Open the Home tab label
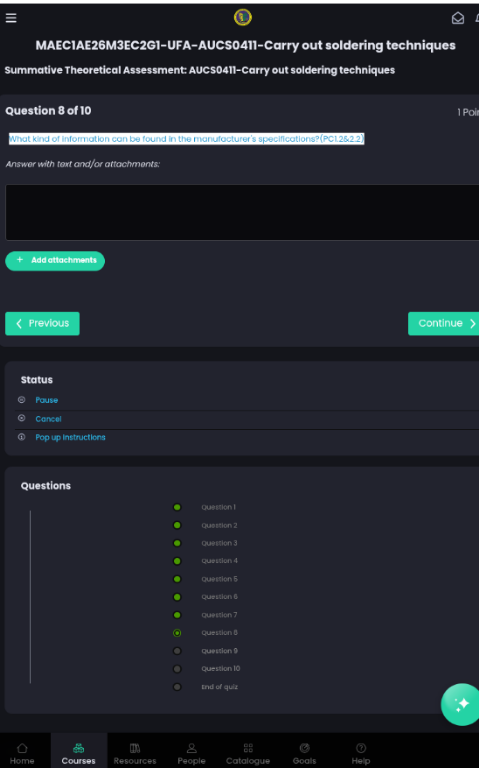The image size is (479, 768). pyautogui.click(x=22, y=761)
